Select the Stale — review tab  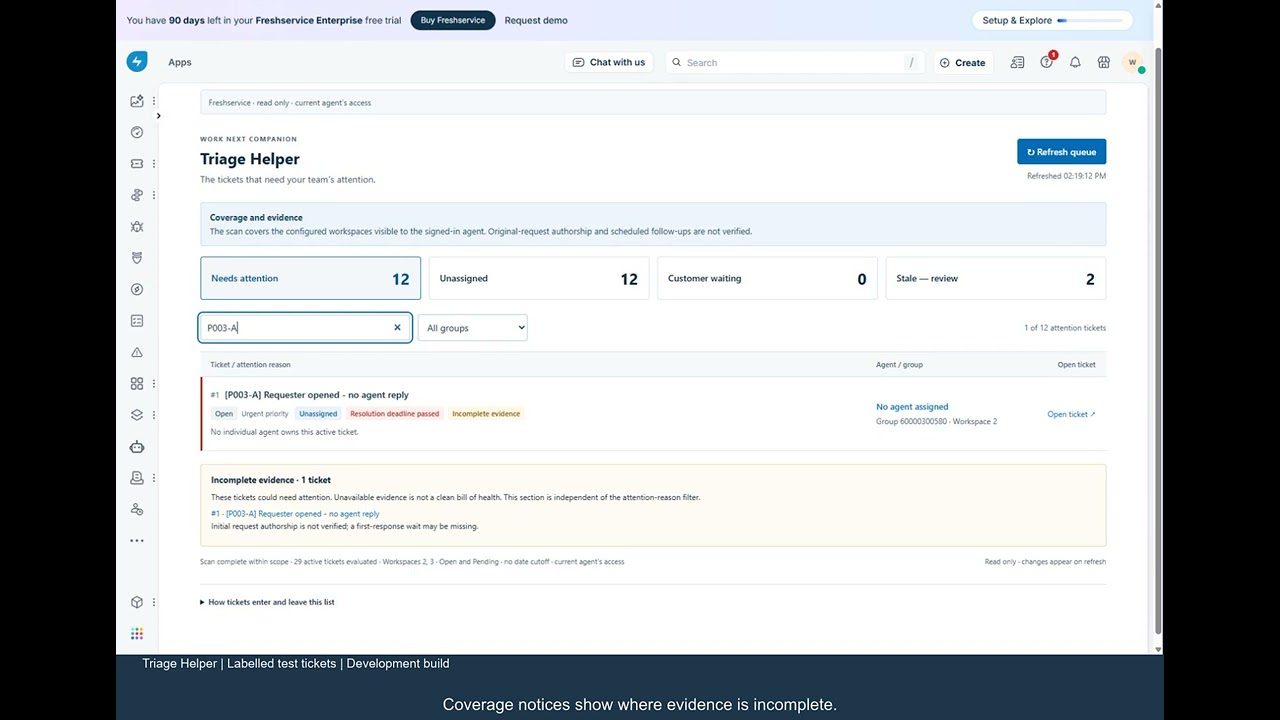coord(996,278)
